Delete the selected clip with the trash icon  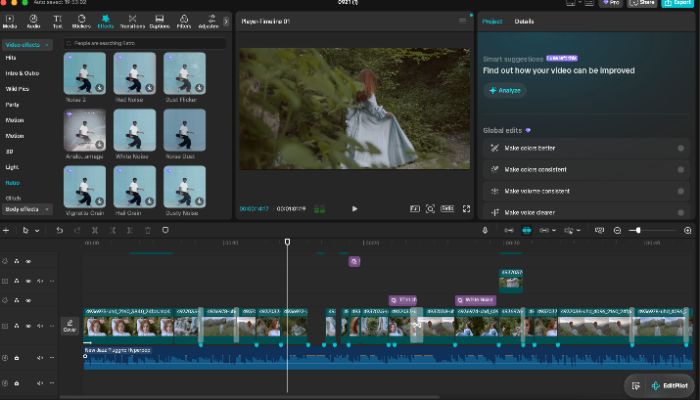pos(148,230)
